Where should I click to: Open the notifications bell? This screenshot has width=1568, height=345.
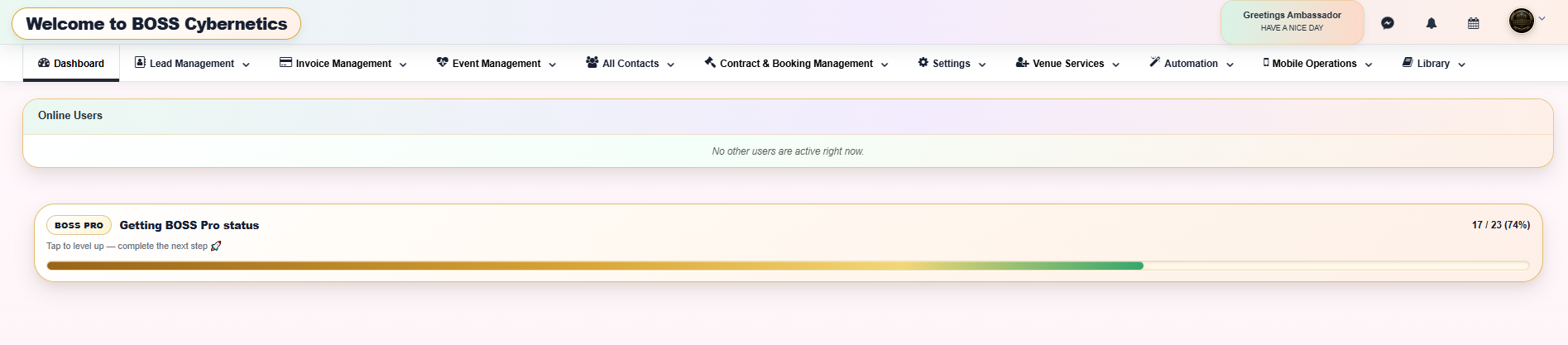tap(1431, 23)
